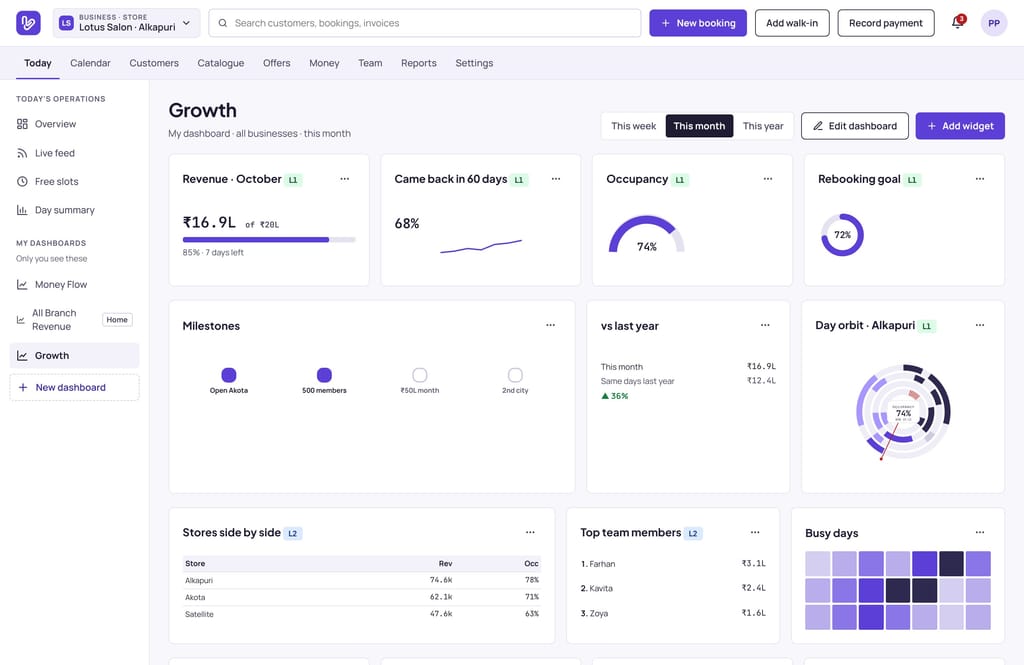Click Add walk-in button
1024x665 pixels.
(x=792, y=23)
